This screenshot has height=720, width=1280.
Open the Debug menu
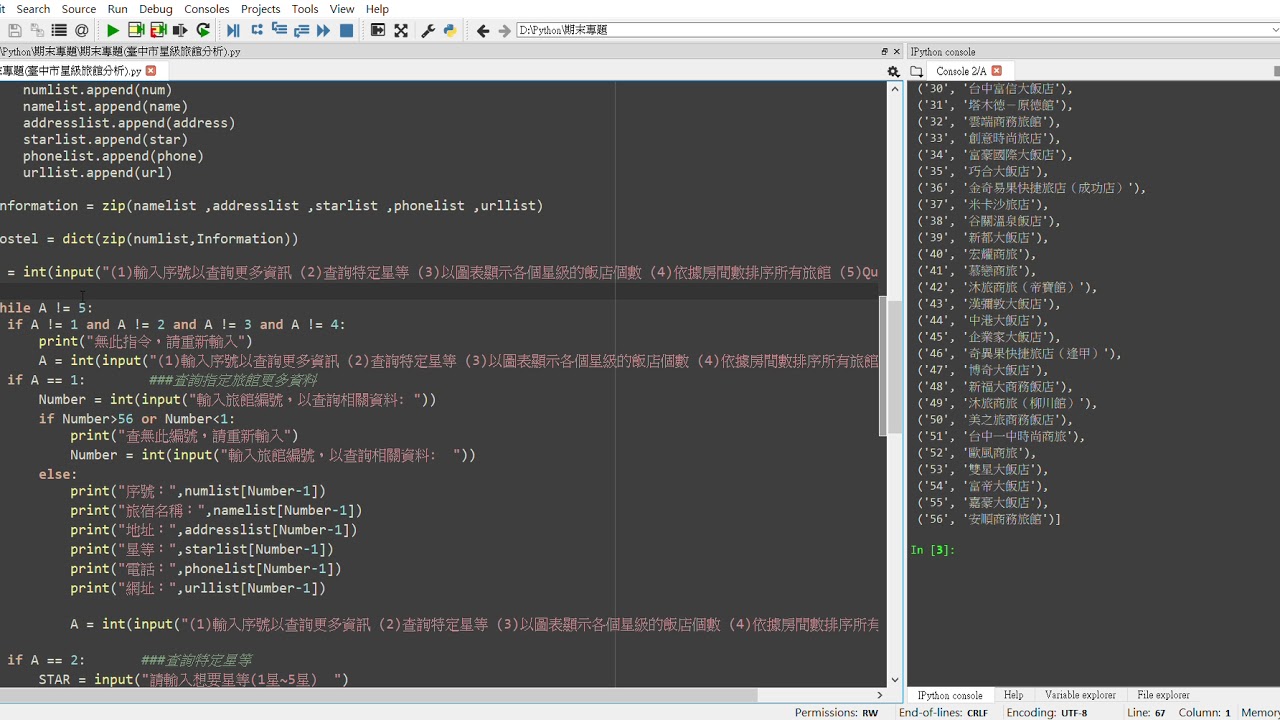(x=156, y=9)
